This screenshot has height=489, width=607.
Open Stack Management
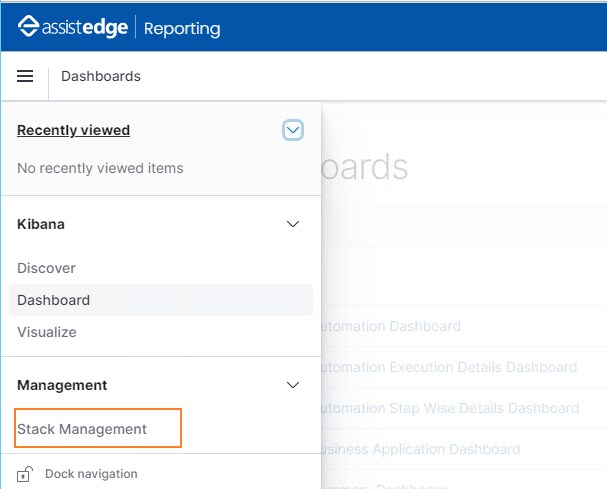(82, 429)
